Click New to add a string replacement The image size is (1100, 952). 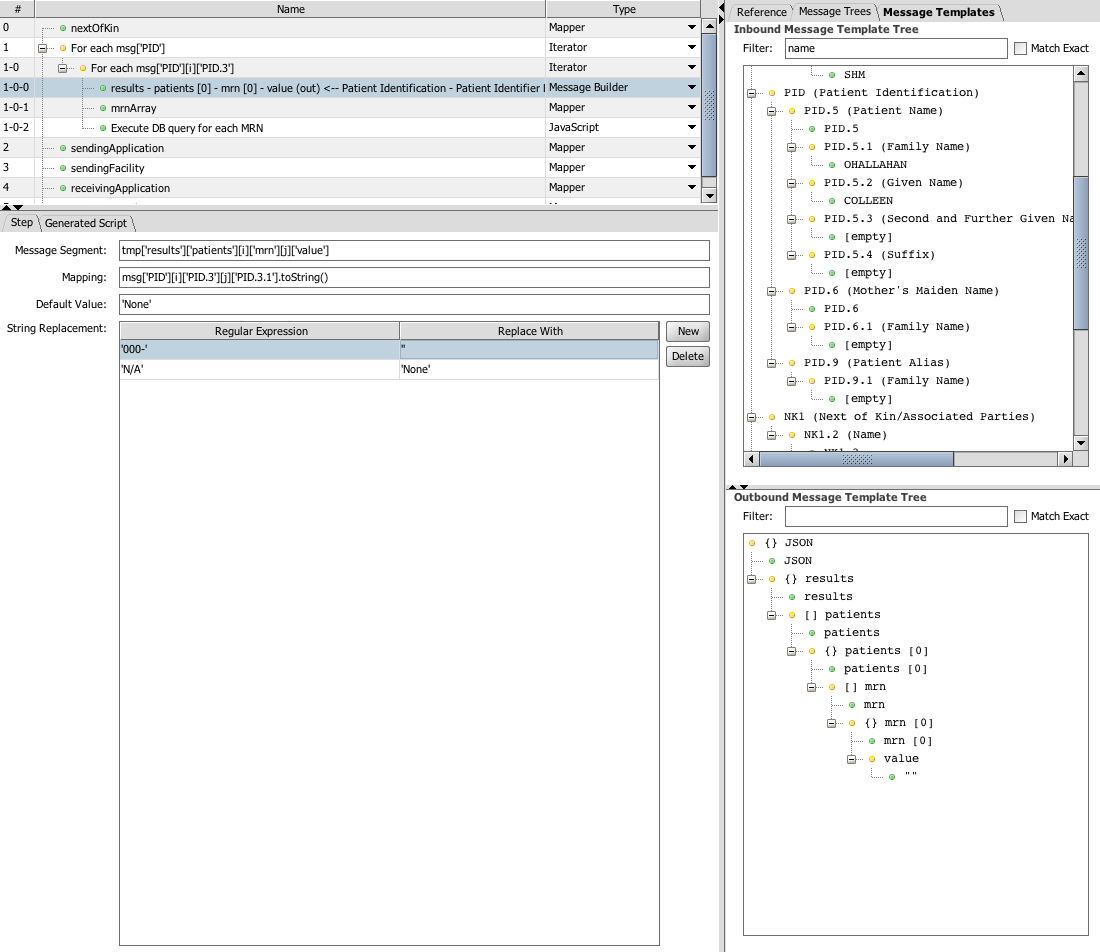pos(688,331)
